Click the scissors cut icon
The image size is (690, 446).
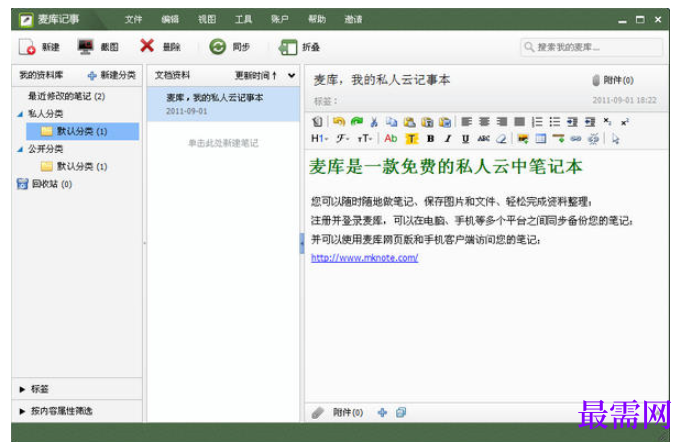[374, 122]
